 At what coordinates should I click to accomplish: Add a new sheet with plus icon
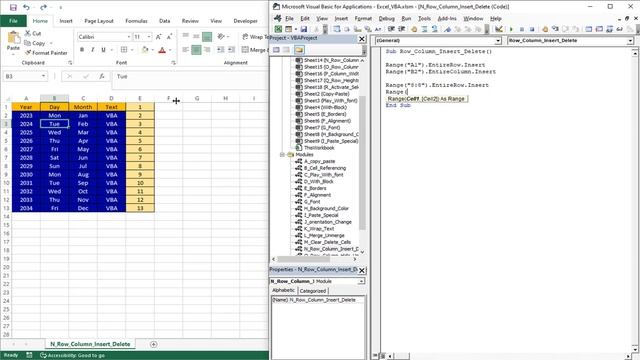pos(153,344)
